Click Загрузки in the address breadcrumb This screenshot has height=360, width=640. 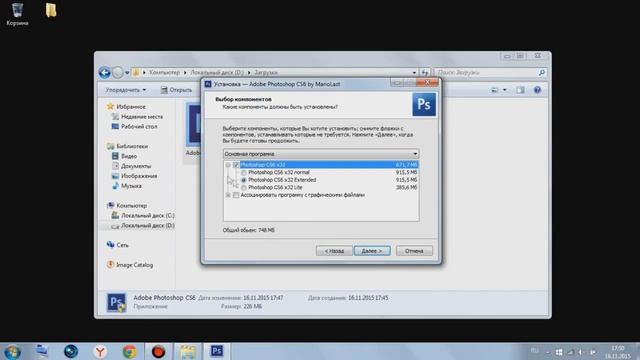pos(266,72)
